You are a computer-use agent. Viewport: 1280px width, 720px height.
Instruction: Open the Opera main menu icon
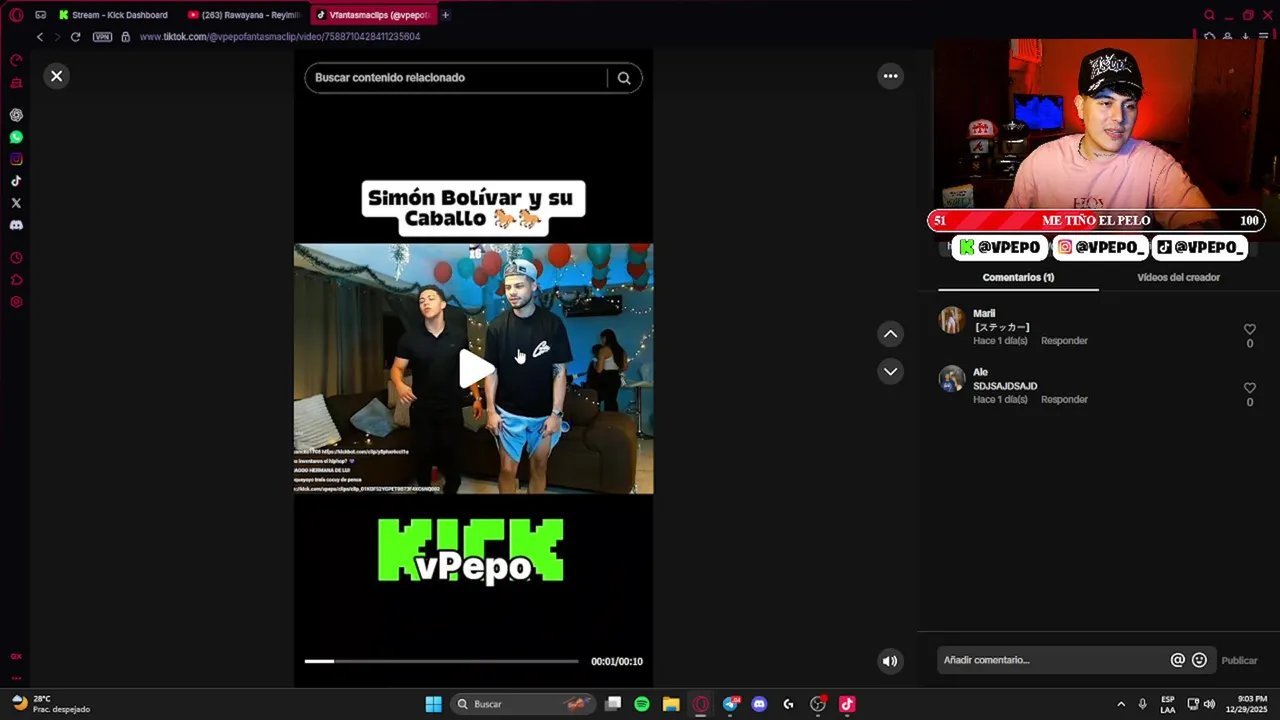(16, 15)
